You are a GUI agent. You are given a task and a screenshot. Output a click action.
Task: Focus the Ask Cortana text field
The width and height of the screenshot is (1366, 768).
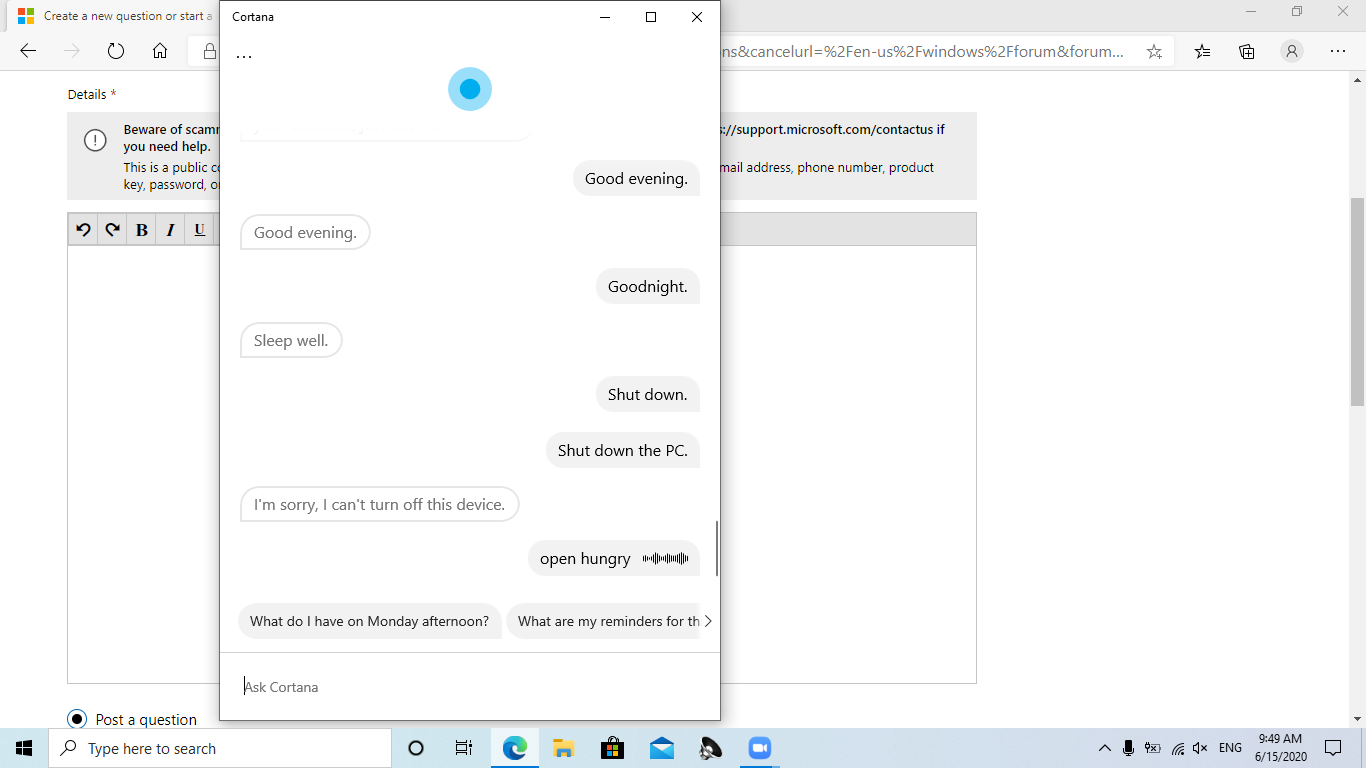[x=470, y=687]
